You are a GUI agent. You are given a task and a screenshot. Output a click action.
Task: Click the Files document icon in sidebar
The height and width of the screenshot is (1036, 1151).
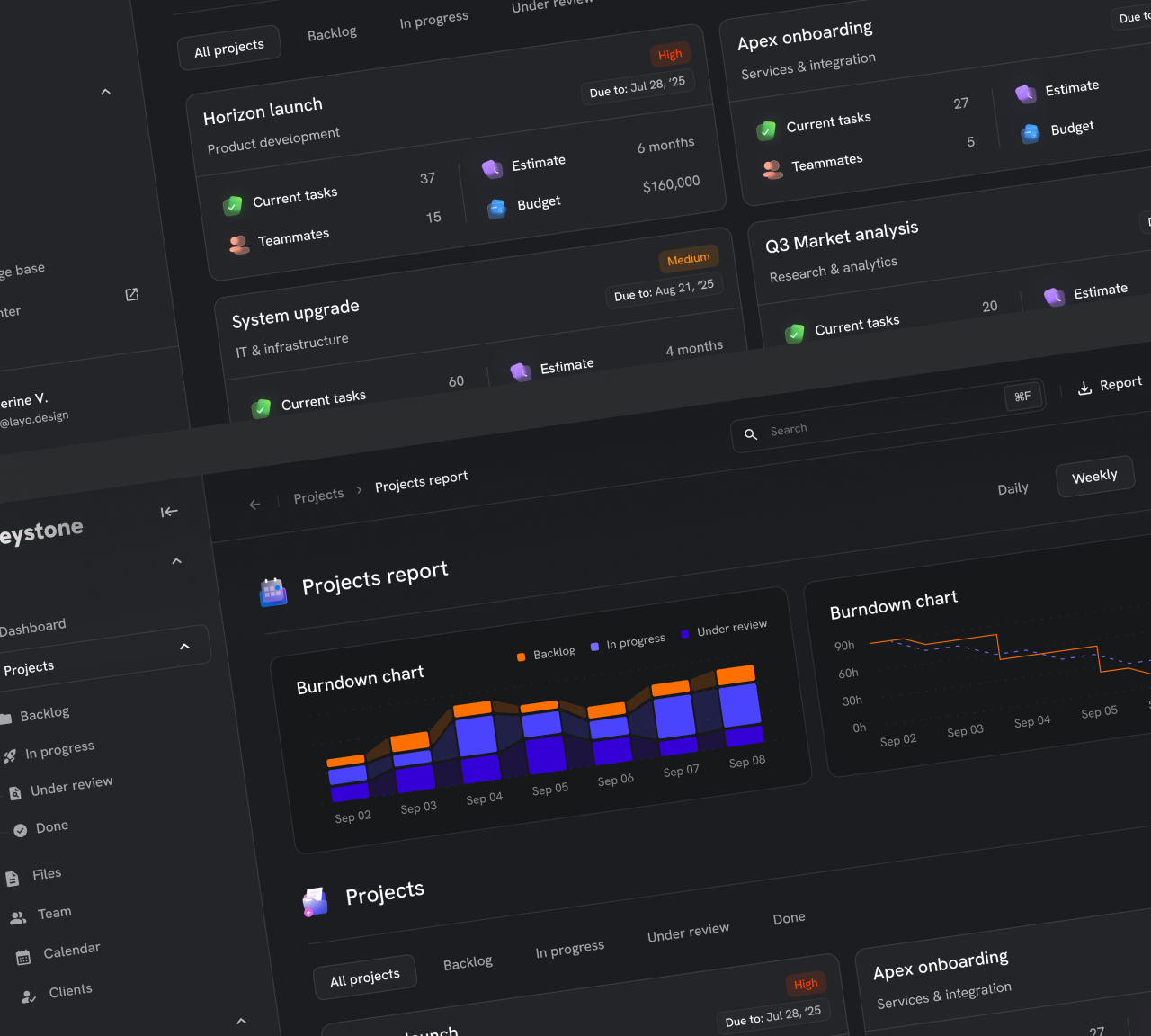tap(13, 879)
